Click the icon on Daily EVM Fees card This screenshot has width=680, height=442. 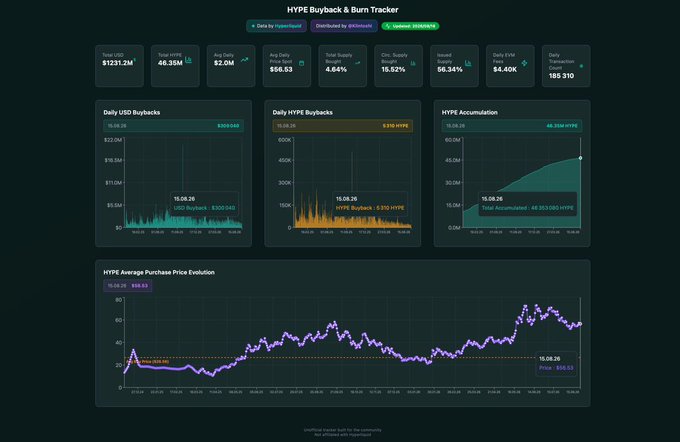point(524,63)
